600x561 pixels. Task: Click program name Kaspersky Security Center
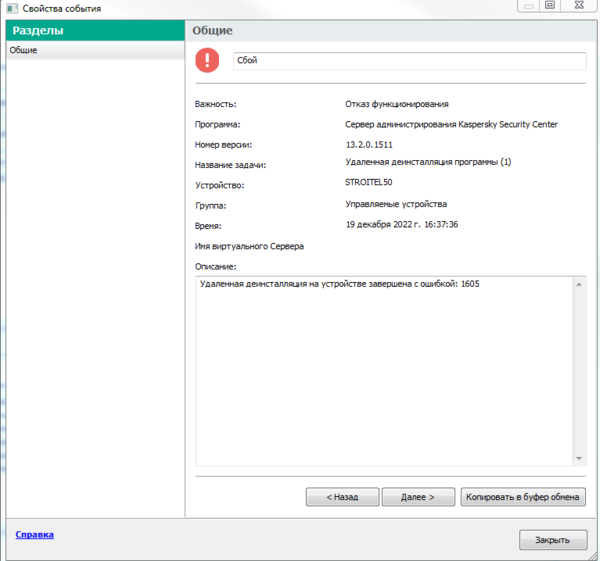click(x=451, y=124)
